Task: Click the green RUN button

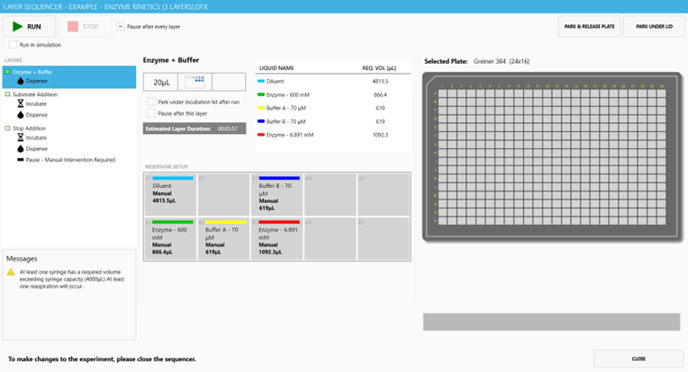Action: tap(29, 26)
